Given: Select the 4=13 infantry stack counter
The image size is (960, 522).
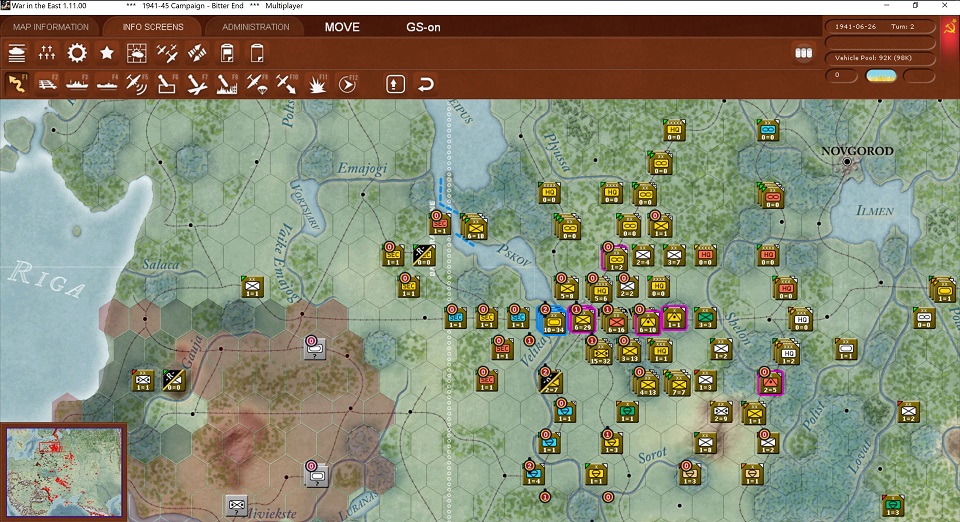Looking at the screenshot, I should (647, 384).
